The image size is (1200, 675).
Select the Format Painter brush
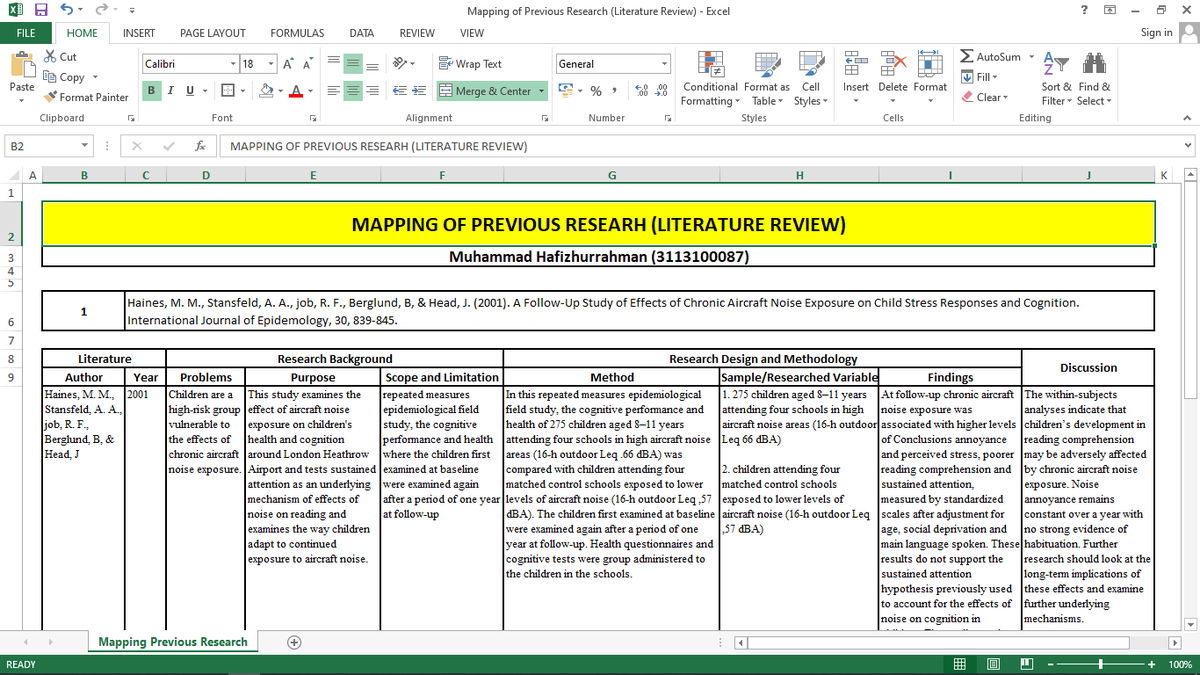pyautogui.click(x=86, y=97)
